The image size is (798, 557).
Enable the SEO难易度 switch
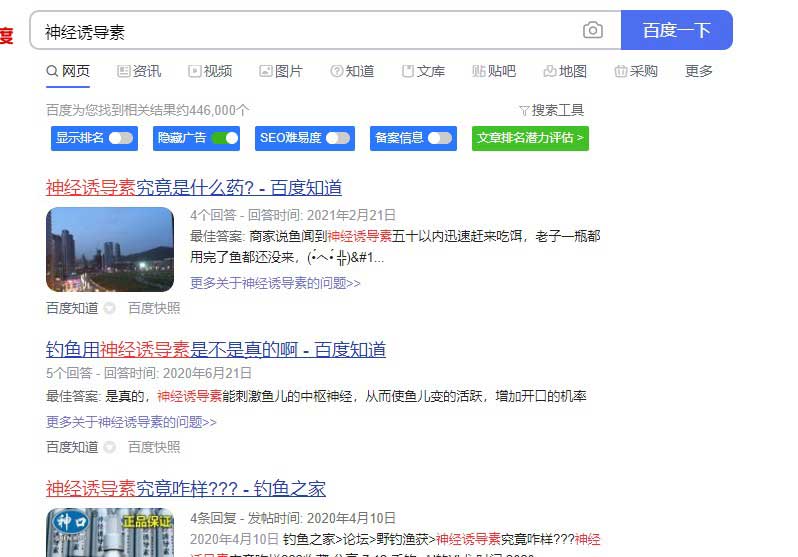coord(338,138)
